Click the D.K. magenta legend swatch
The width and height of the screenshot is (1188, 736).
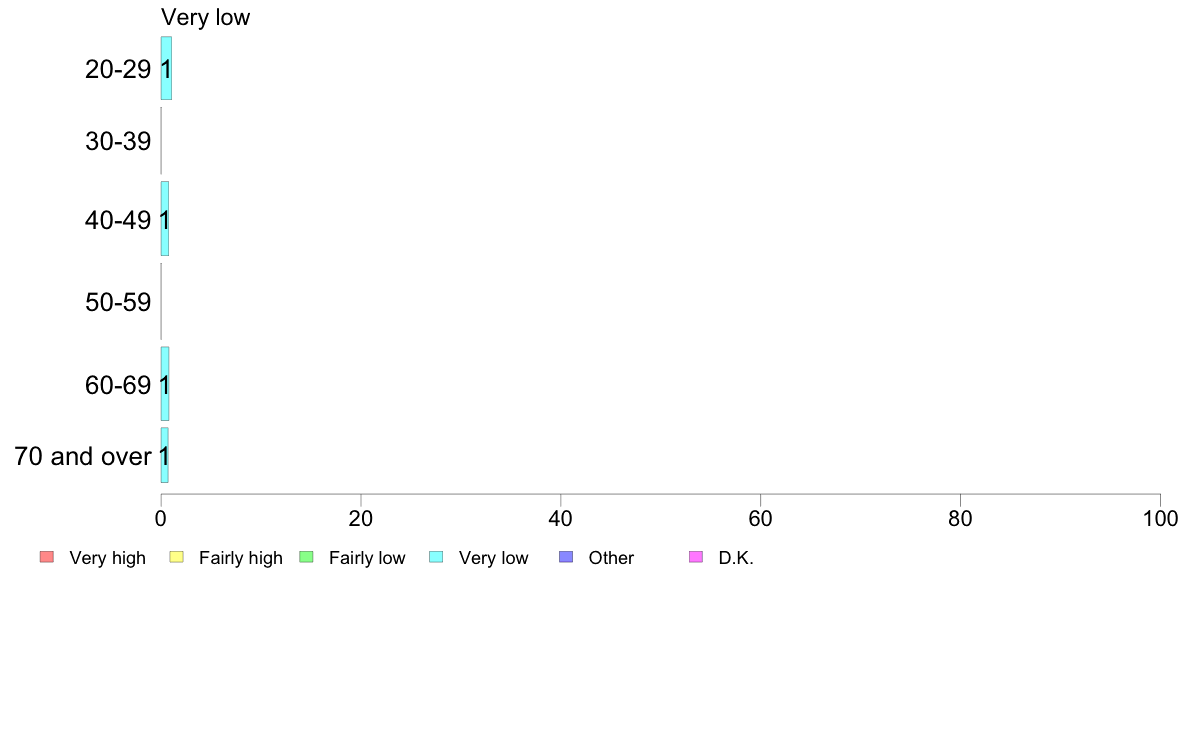696,557
